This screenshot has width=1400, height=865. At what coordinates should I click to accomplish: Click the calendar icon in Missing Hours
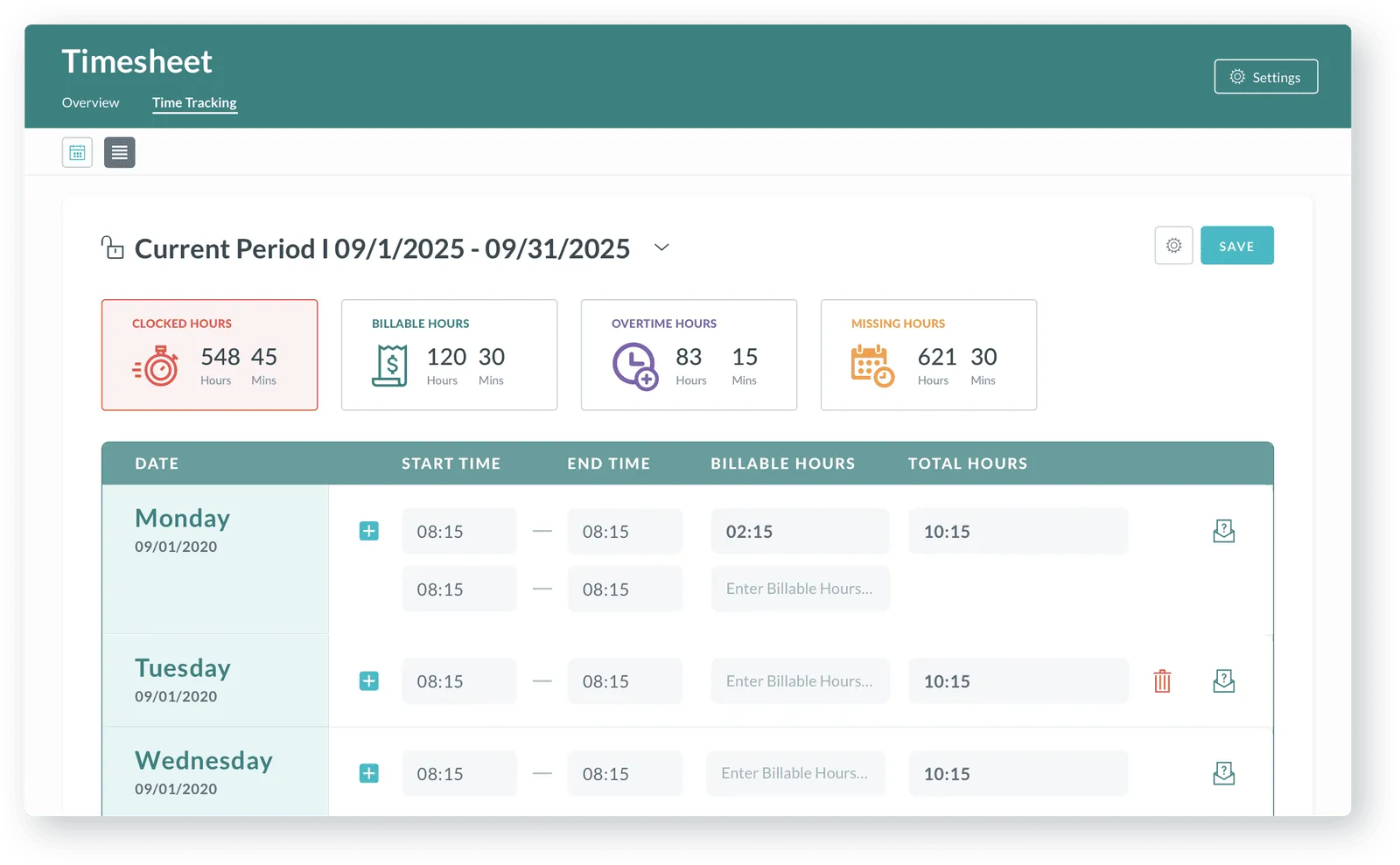click(872, 366)
